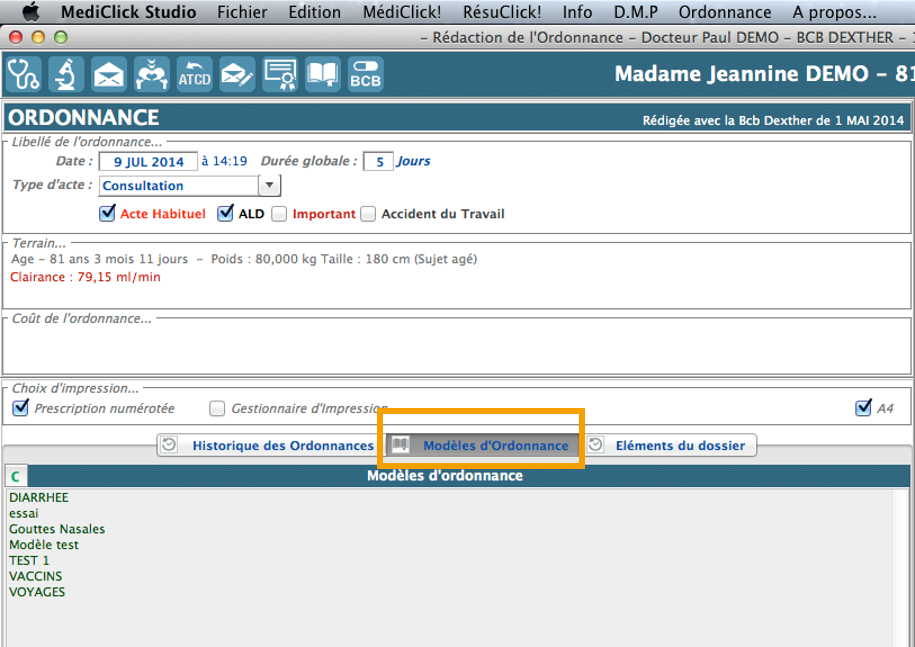This screenshot has height=647, width=915.
Task: Click the Durée globale days field
Action: point(378,161)
